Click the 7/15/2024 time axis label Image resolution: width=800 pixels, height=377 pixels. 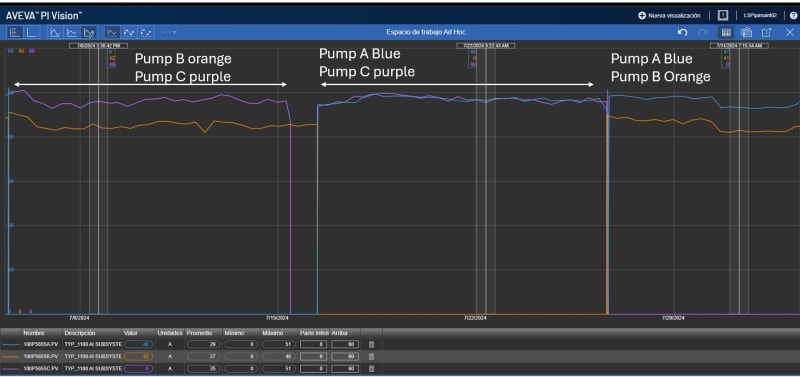click(x=277, y=318)
